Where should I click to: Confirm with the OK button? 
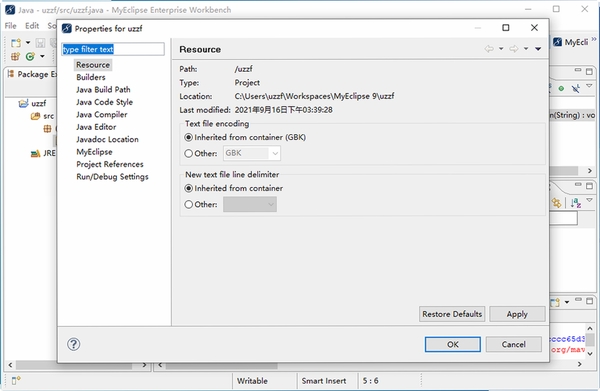click(x=453, y=344)
